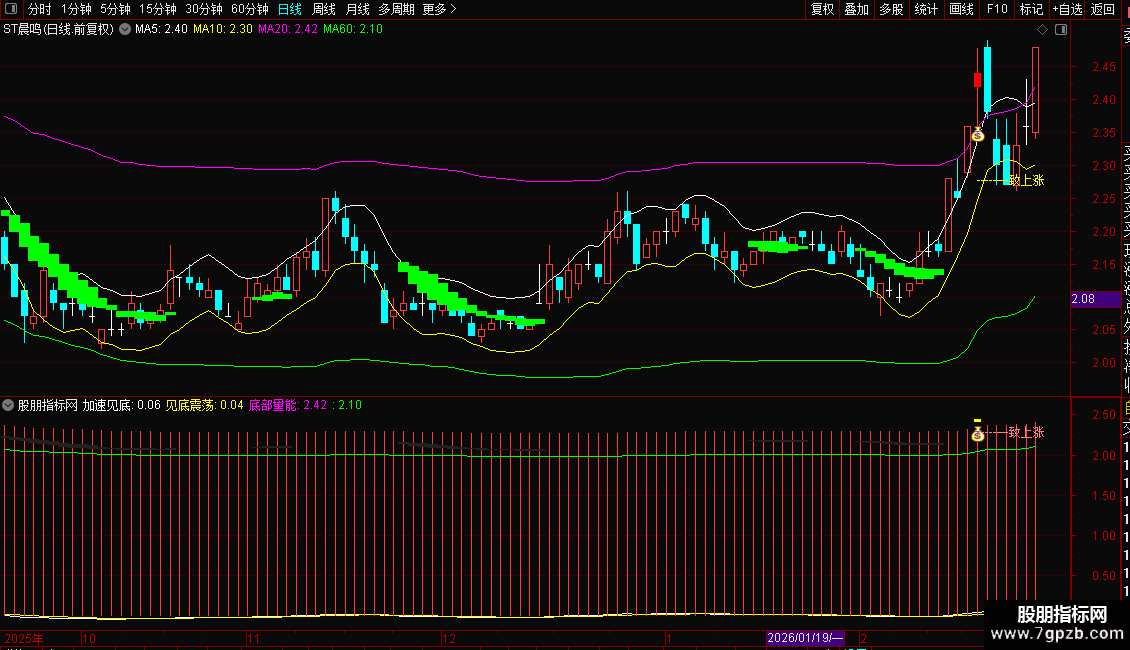This screenshot has width=1130, height=650.
Task: Click the ST晨鸣(日线.前复权) chart title
Action: [x=58, y=30]
